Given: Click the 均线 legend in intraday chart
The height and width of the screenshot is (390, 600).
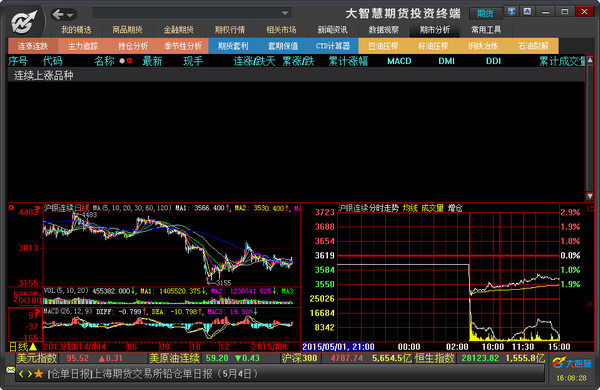Looking at the screenshot, I should 410,208.
